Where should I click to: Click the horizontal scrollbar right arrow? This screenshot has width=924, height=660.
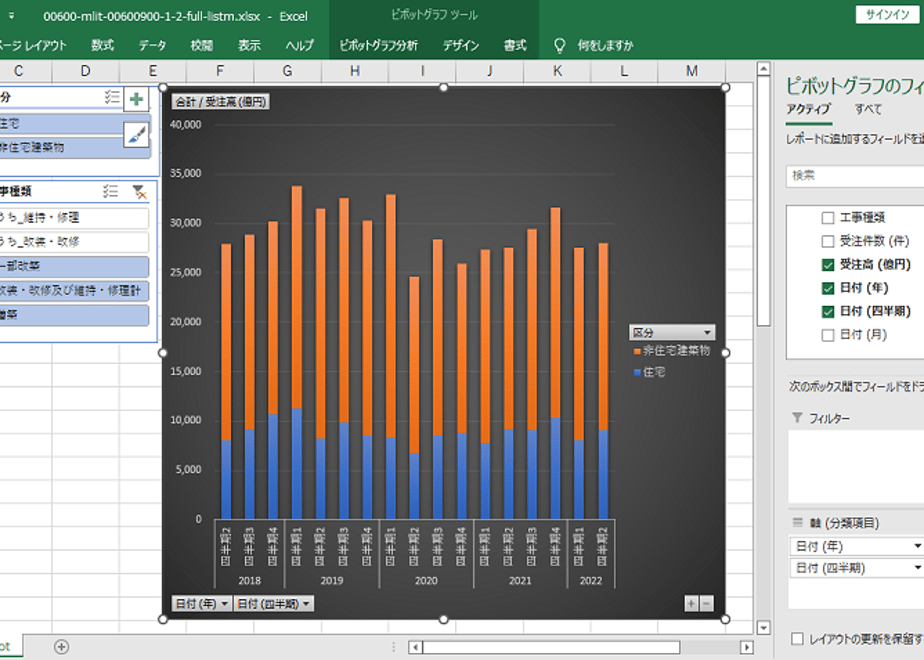(x=747, y=647)
